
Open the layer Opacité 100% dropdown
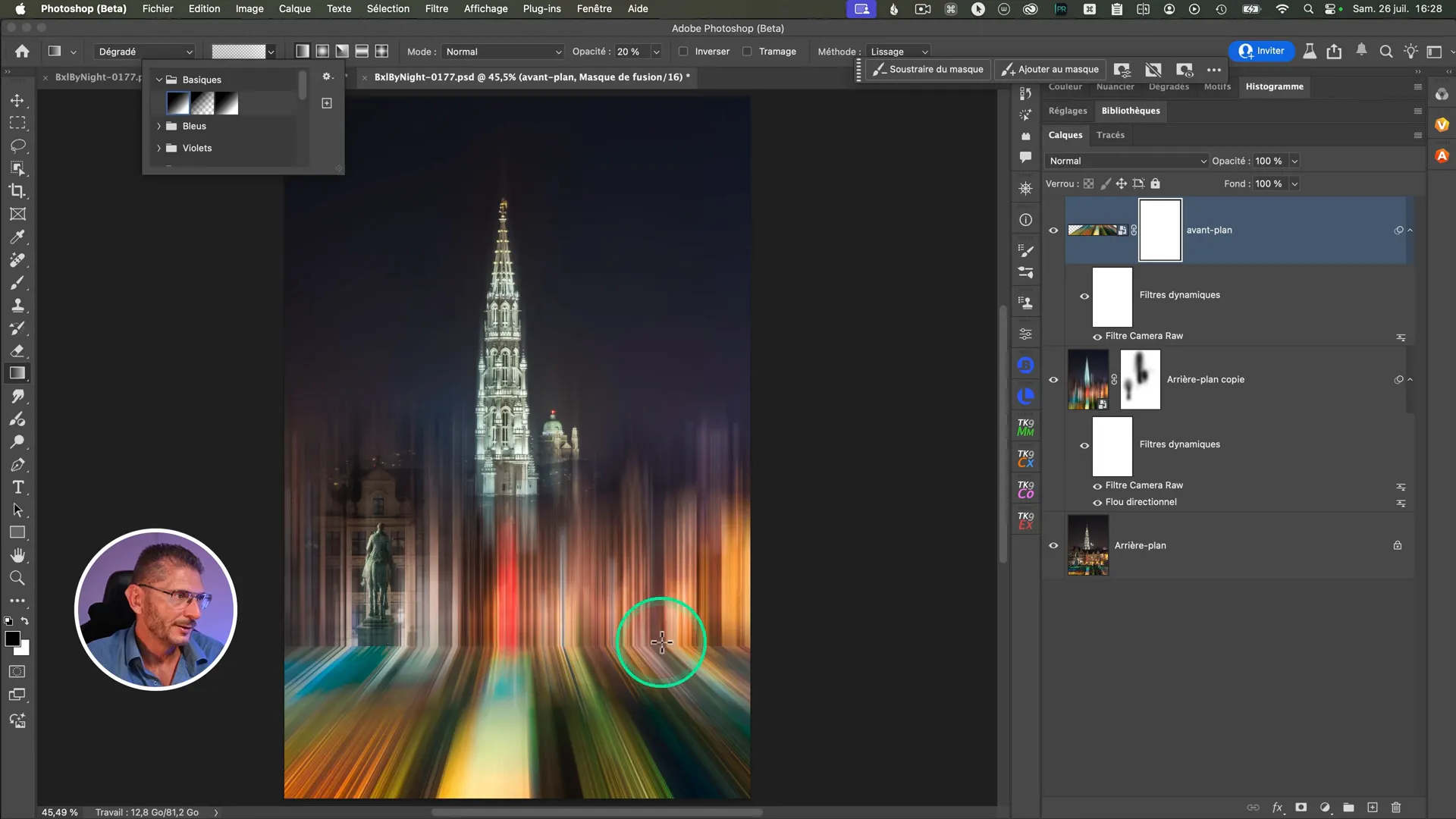click(x=1294, y=161)
